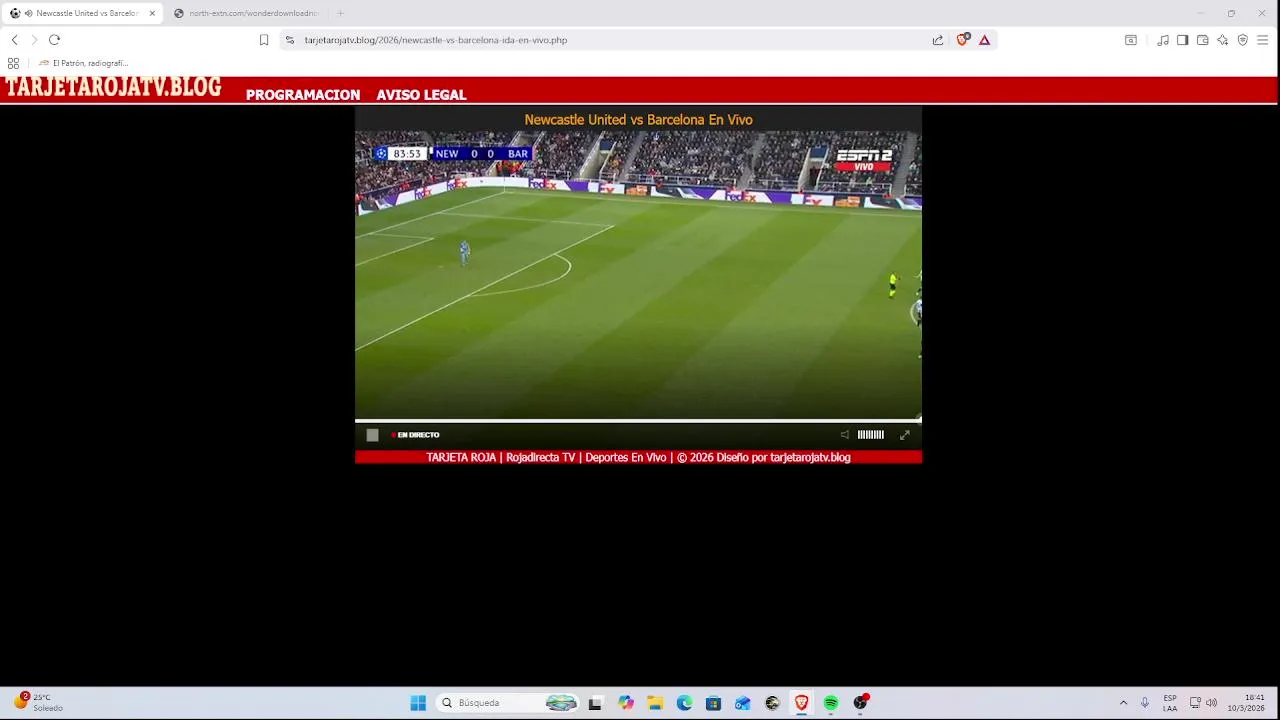The height and width of the screenshot is (720, 1280).
Task: Bookmark this page
Action: click(x=264, y=40)
